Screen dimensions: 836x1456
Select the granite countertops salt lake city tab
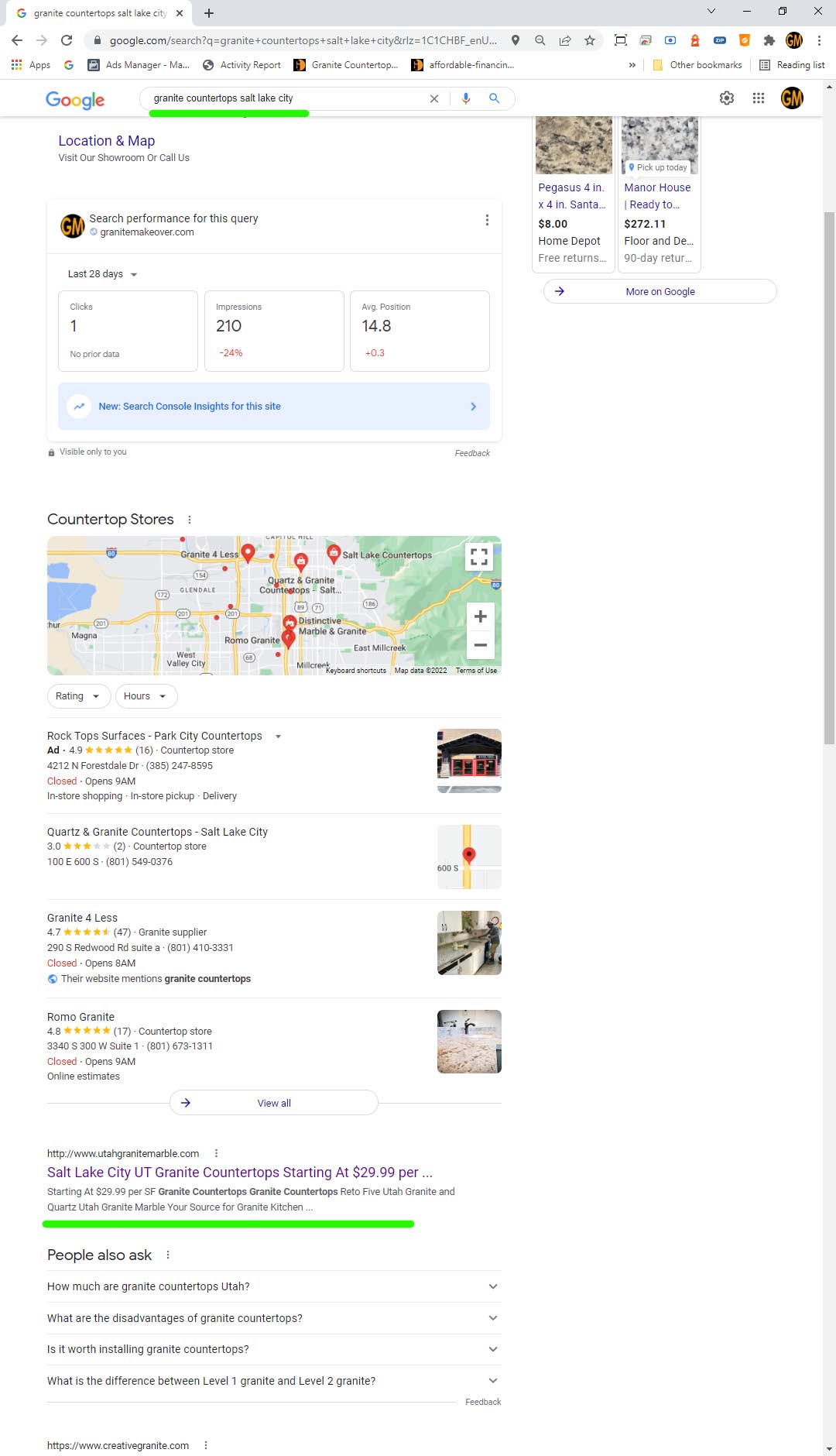pos(100,13)
